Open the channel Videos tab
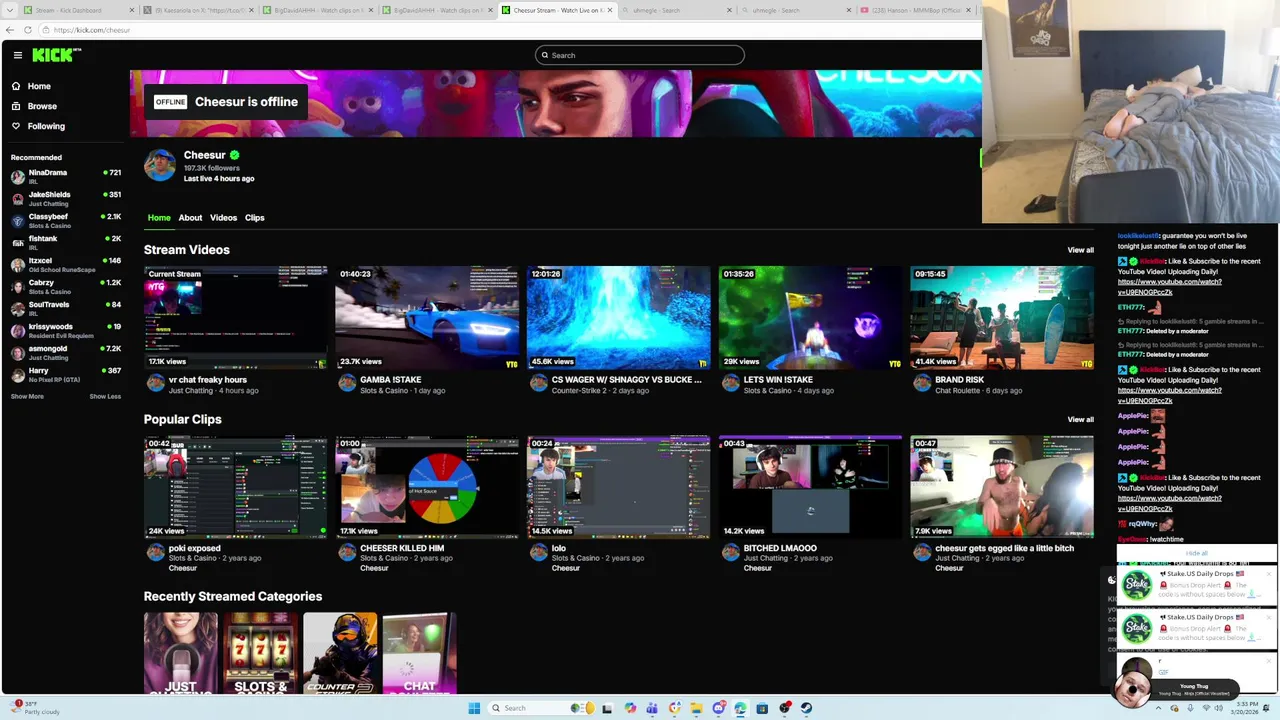Screen dimensions: 1280x720 point(223,217)
